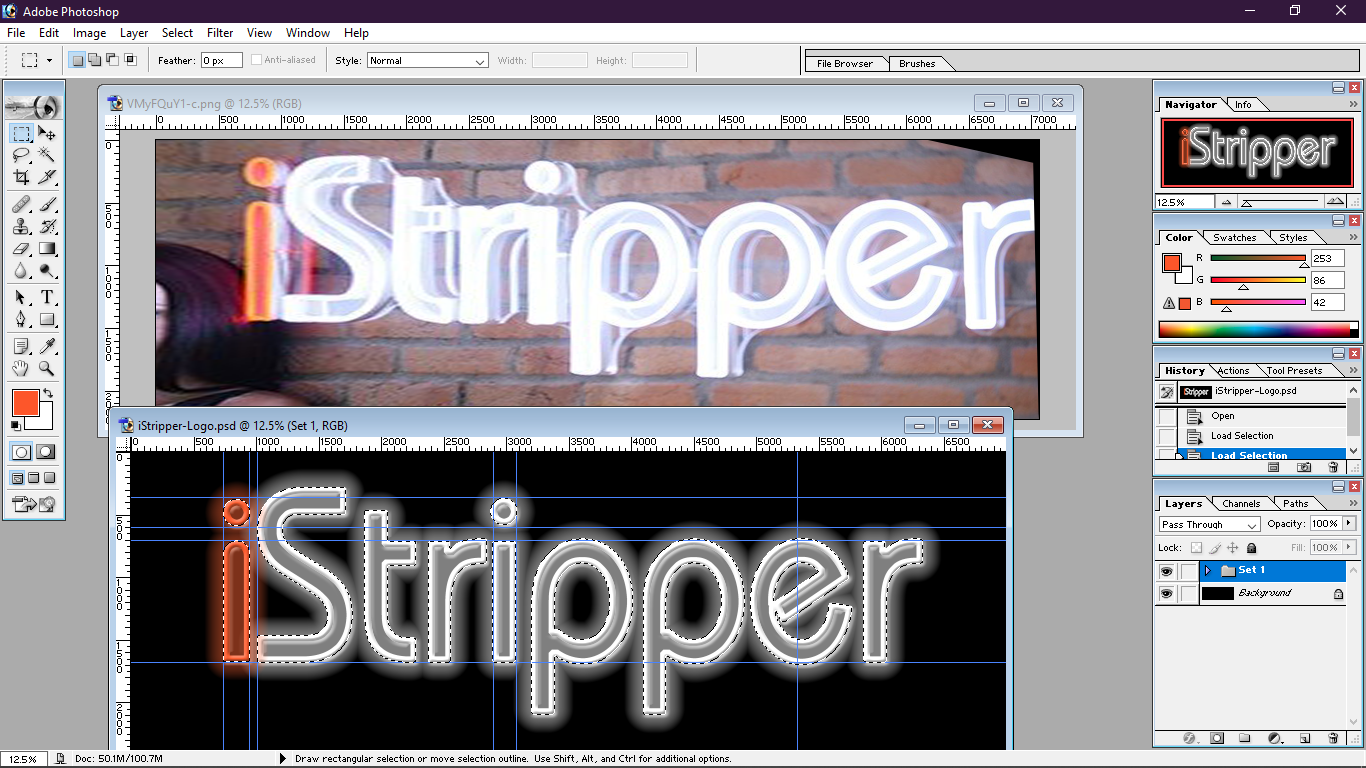This screenshot has width=1366, height=768.
Task: Select the Dodge tool
Action: click(47, 270)
